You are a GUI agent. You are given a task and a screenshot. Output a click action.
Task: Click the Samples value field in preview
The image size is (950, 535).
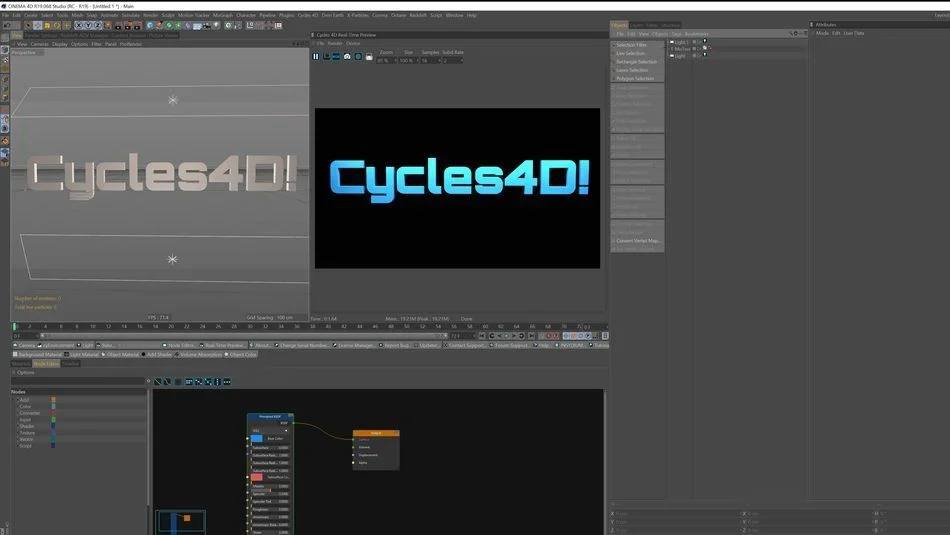click(430, 61)
